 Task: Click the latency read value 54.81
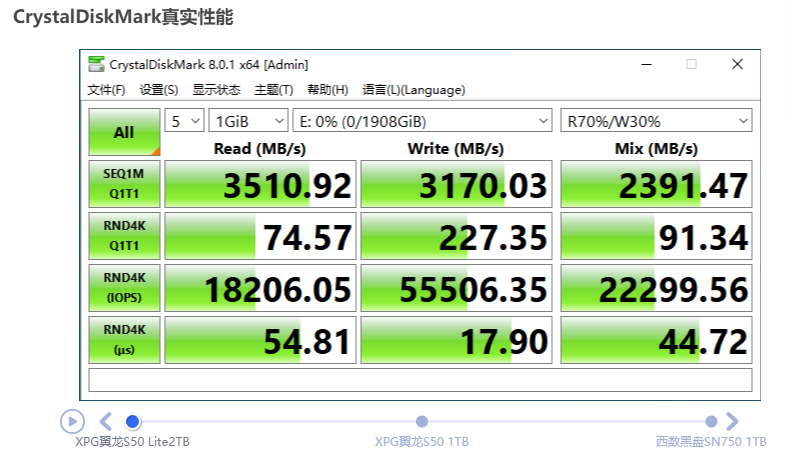click(x=260, y=340)
